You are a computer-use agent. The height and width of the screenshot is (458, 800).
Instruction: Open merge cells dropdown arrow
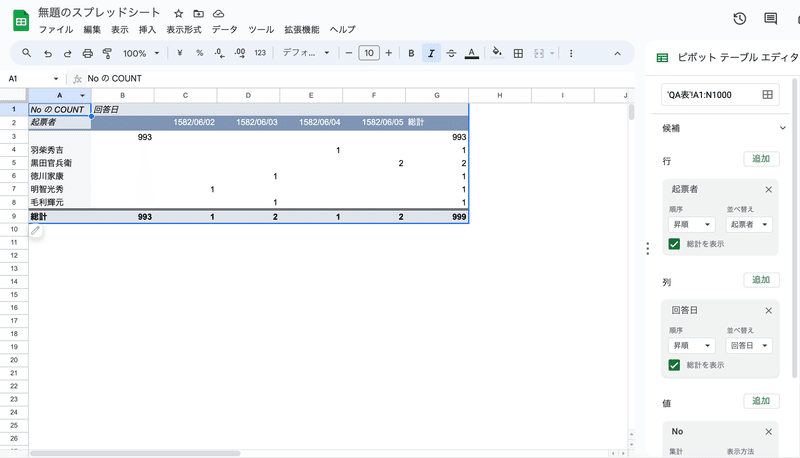point(552,53)
